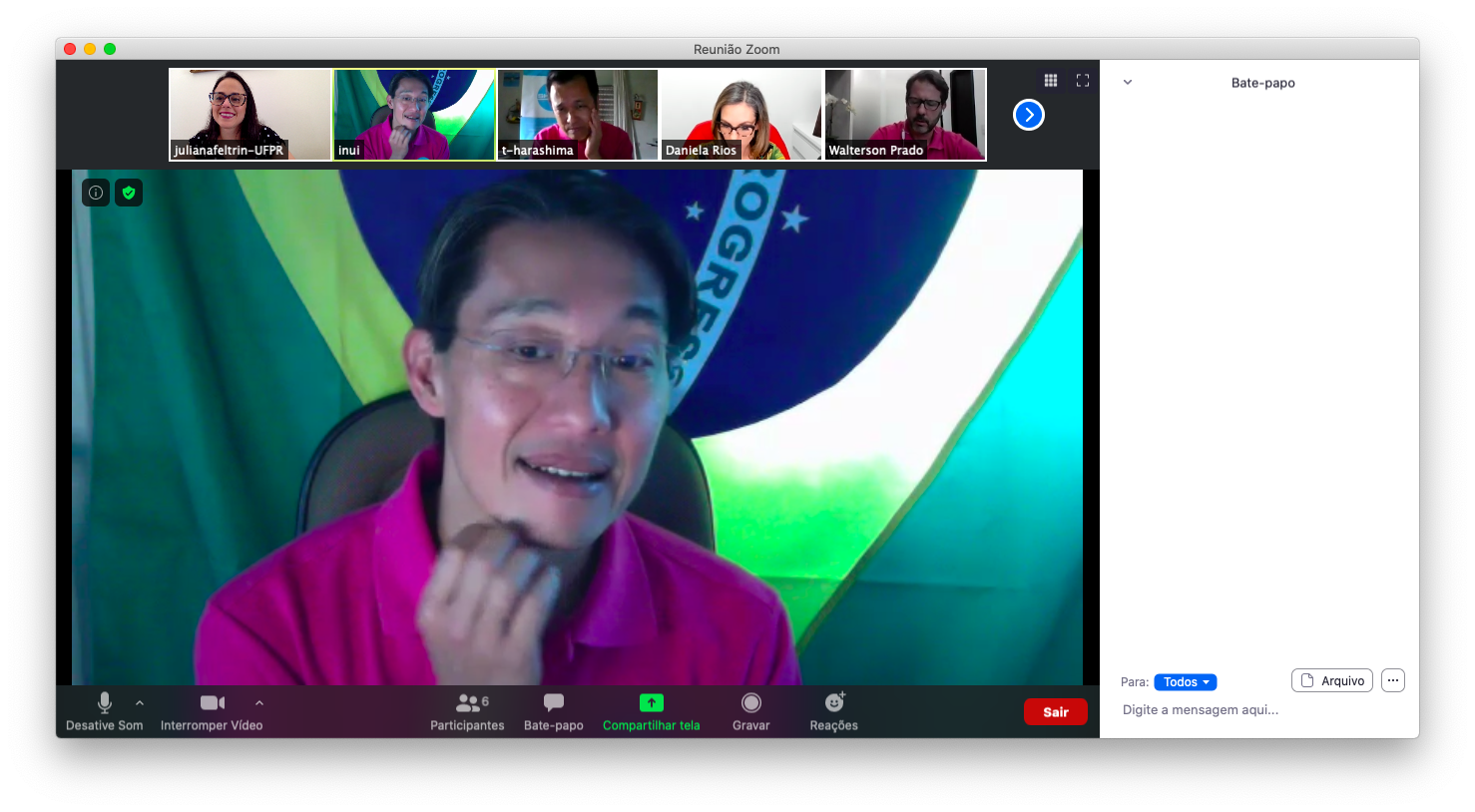
Task: Leave the meeting with Sair
Action: (1055, 712)
